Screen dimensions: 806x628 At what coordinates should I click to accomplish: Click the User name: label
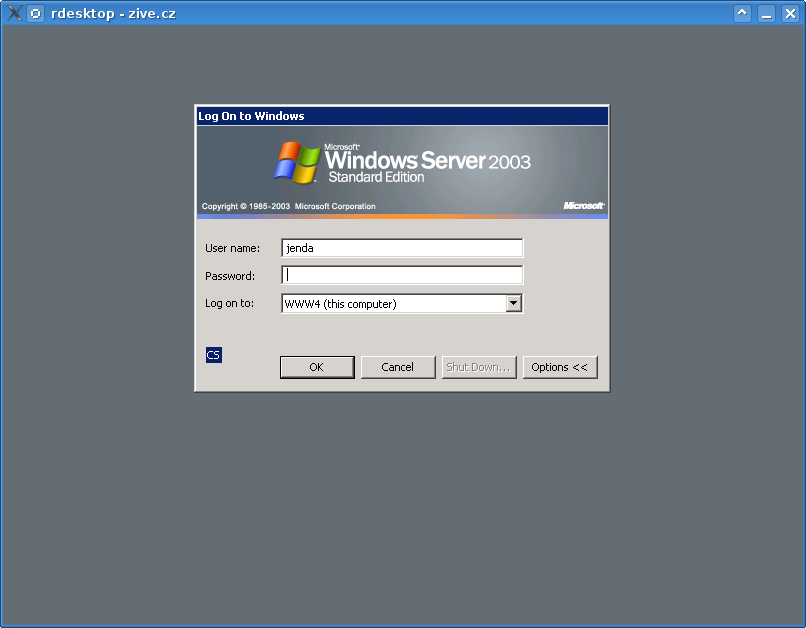tap(232, 248)
